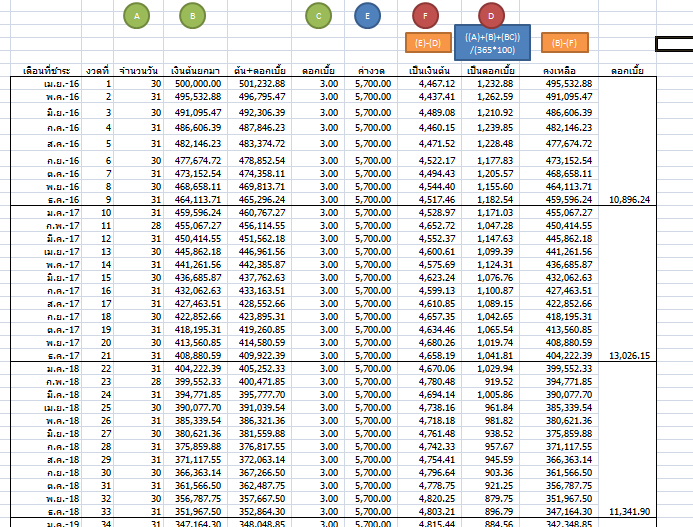
Task: Click the เป็นเงินต้น column header
Action: click(x=430, y=71)
